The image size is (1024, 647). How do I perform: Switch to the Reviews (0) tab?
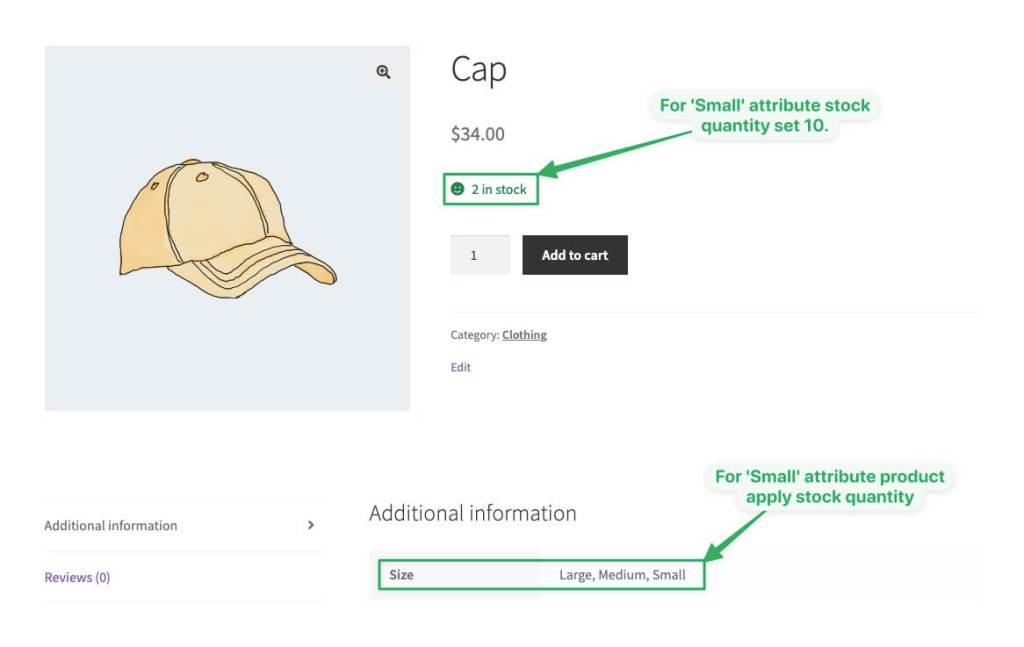77,577
